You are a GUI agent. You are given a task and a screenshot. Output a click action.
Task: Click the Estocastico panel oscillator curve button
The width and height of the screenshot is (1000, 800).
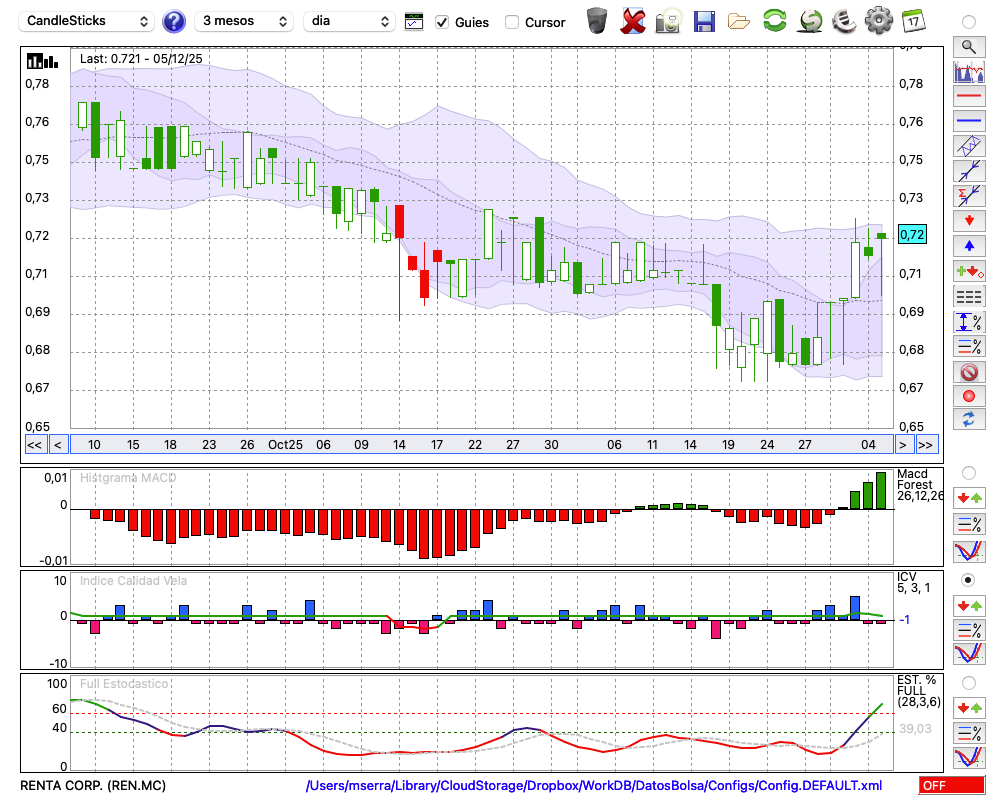969,757
